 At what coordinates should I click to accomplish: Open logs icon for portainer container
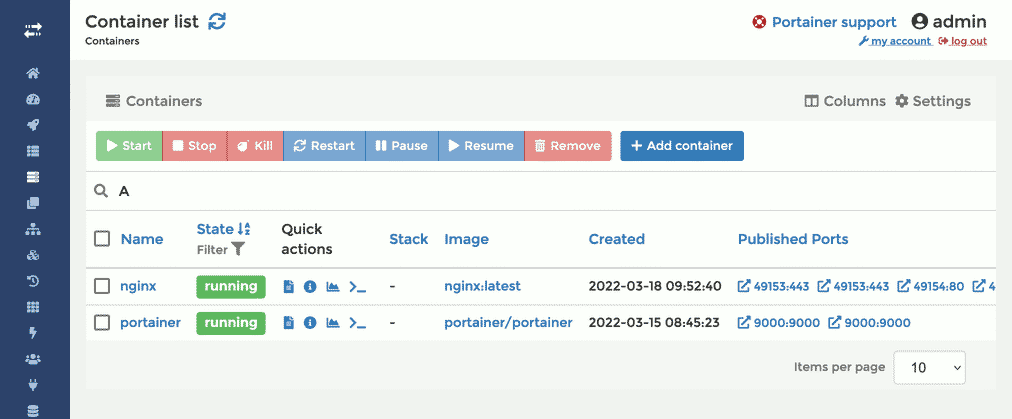(289, 322)
